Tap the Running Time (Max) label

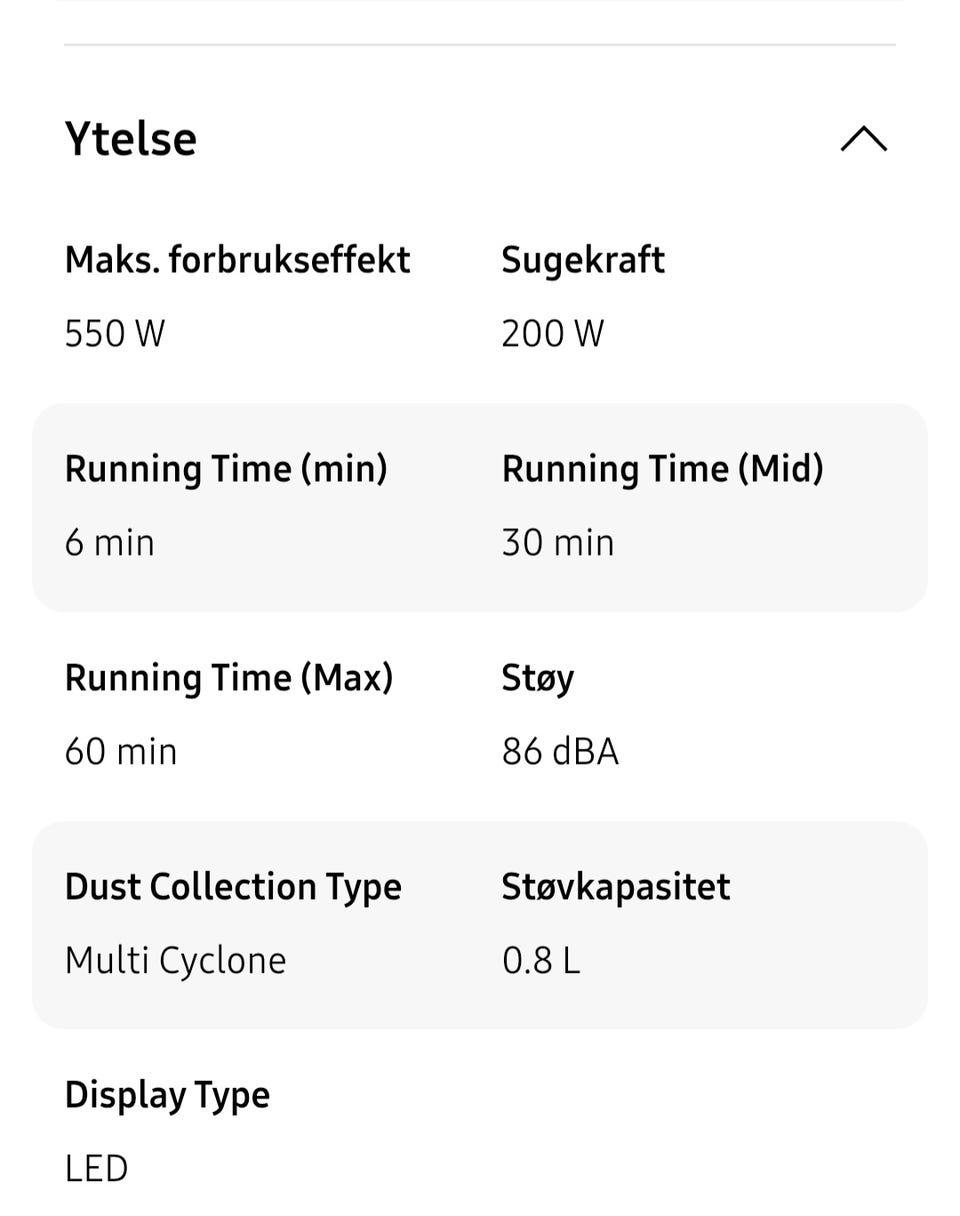(229, 678)
